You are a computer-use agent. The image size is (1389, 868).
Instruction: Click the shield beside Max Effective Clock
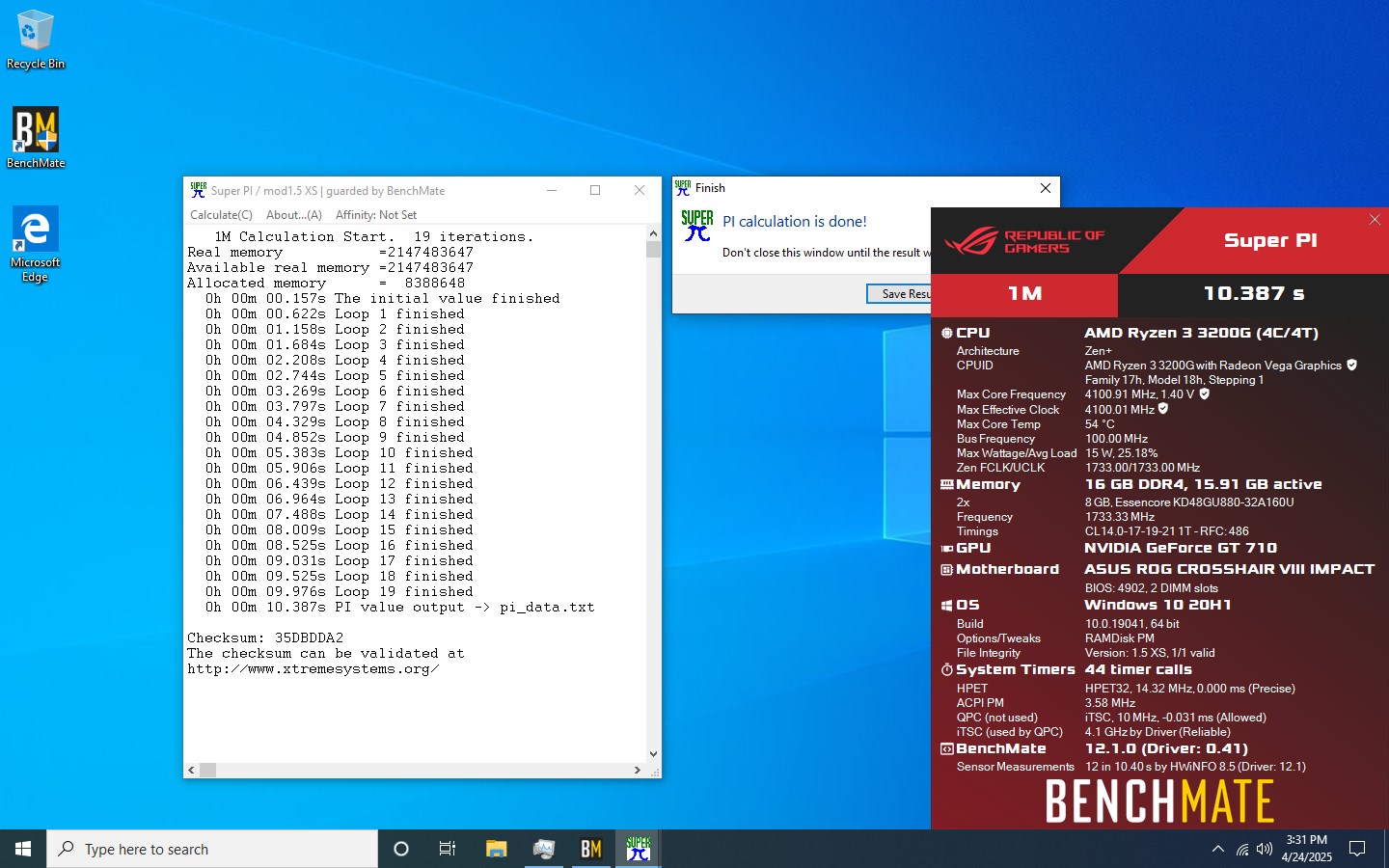[1163, 409]
